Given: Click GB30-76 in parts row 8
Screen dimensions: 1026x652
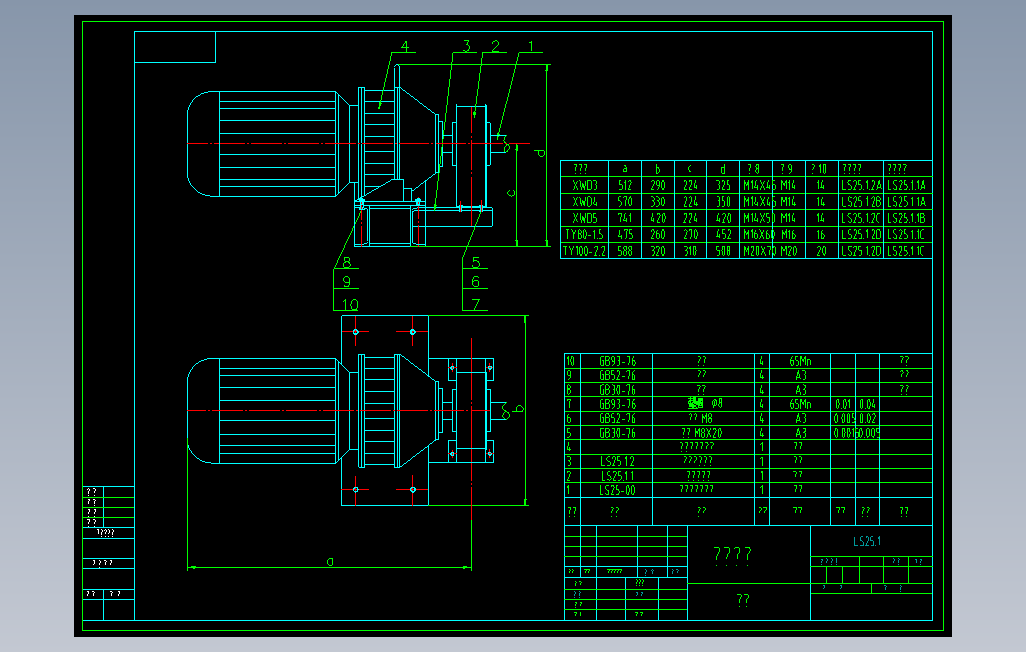Looking at the screenshot, I should coord(617,389).
